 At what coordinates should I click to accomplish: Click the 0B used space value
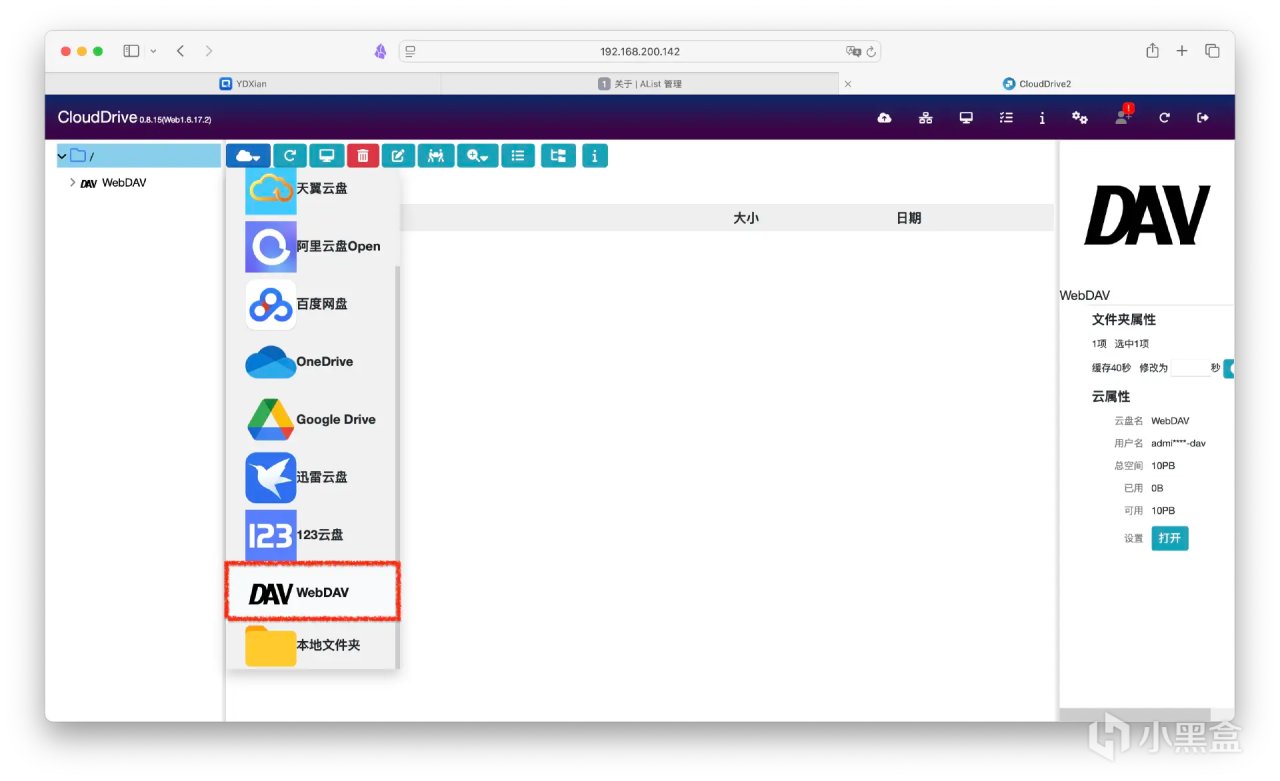click(x=1157, y=488)
